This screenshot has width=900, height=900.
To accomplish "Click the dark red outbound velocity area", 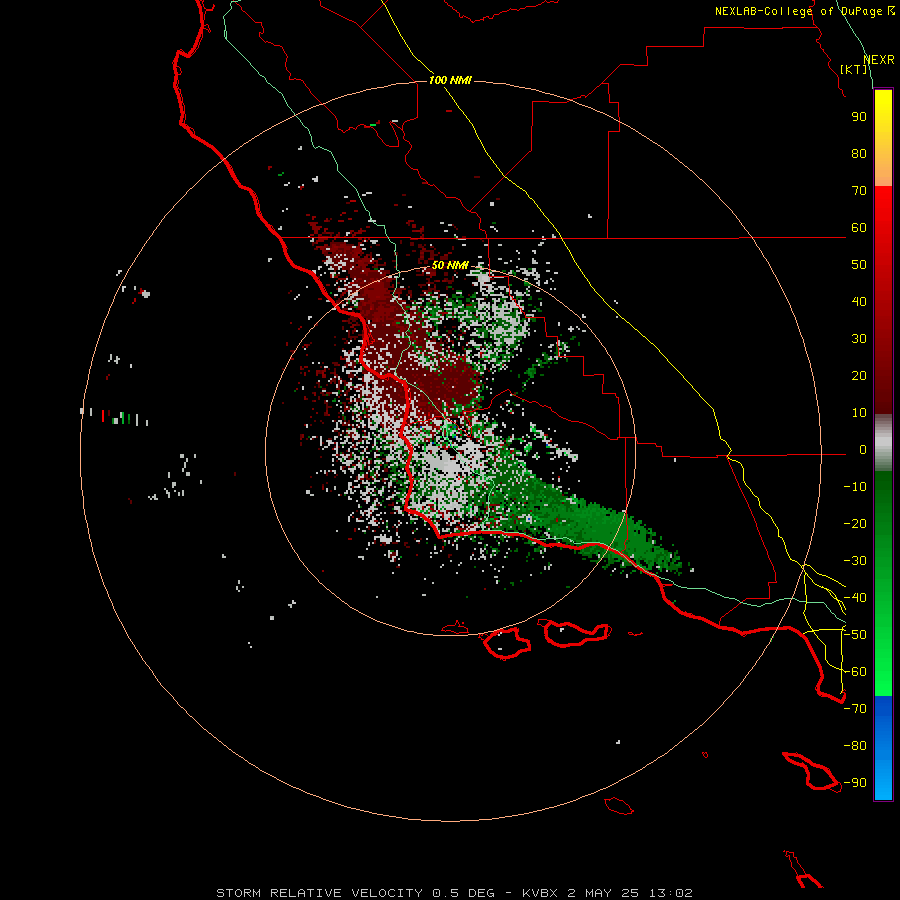I will (442, 385).
